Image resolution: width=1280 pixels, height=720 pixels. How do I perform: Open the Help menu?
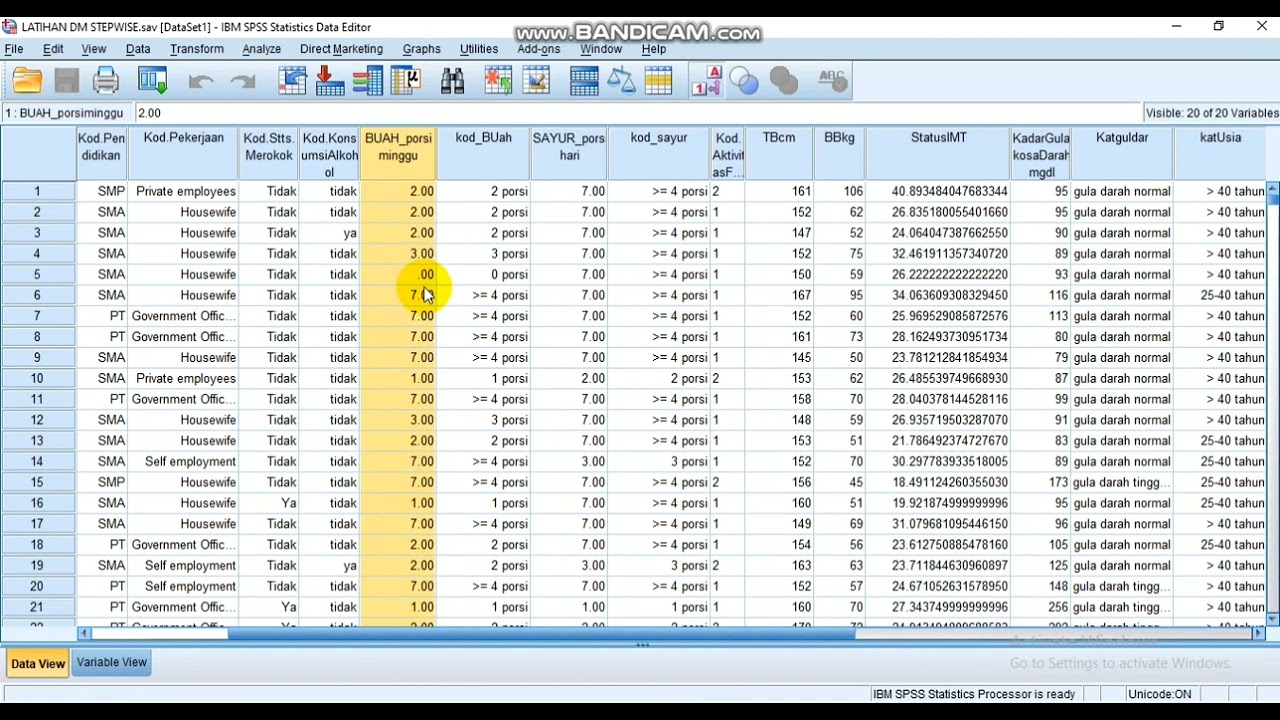click(654, 49)
